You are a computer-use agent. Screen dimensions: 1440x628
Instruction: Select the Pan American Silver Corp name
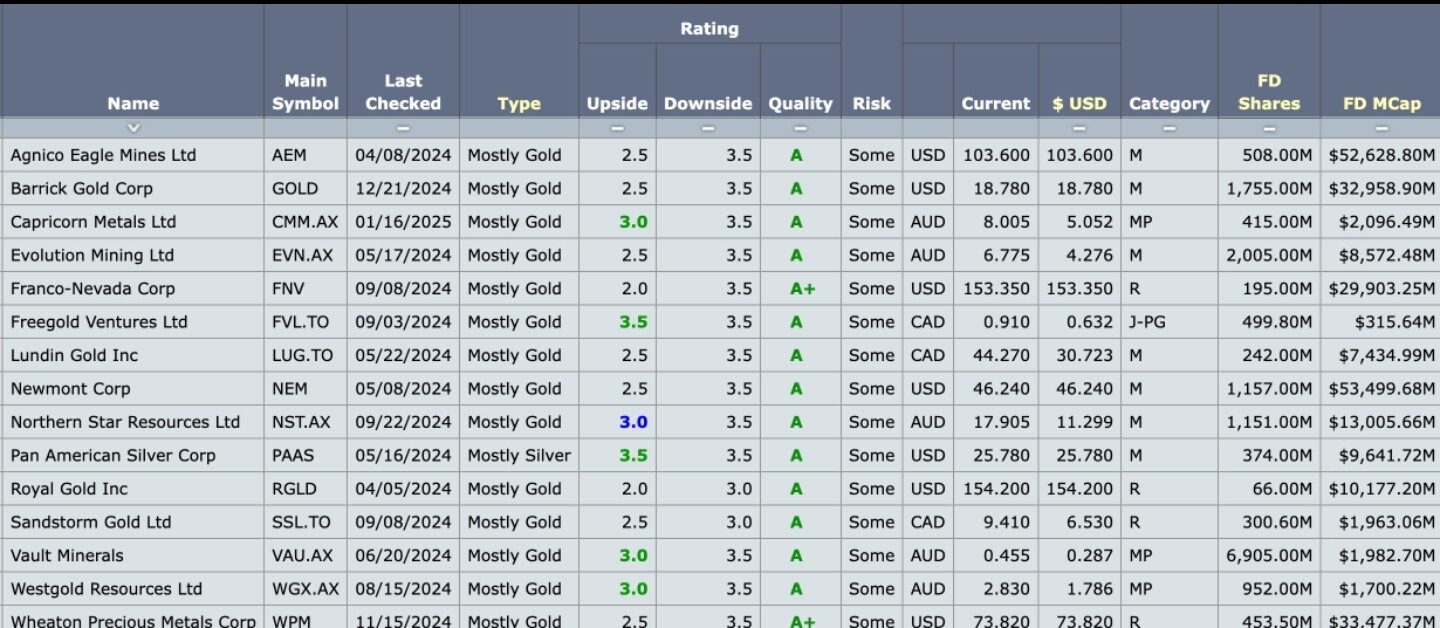click(113, 455)
